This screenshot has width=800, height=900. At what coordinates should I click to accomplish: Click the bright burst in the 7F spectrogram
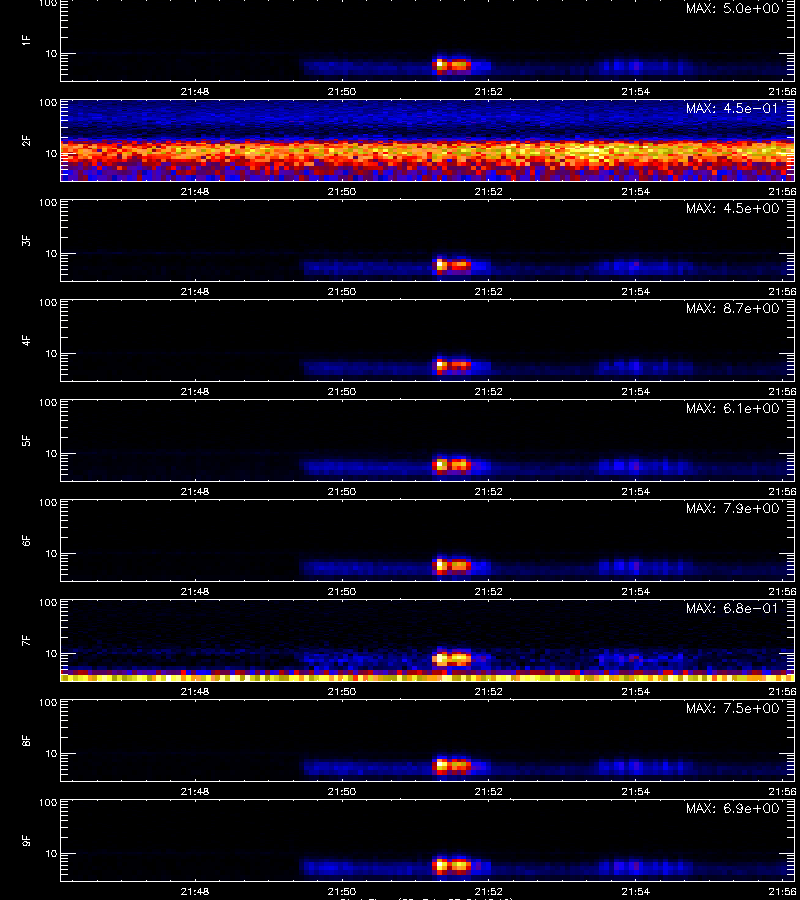[x=452, y=658]
